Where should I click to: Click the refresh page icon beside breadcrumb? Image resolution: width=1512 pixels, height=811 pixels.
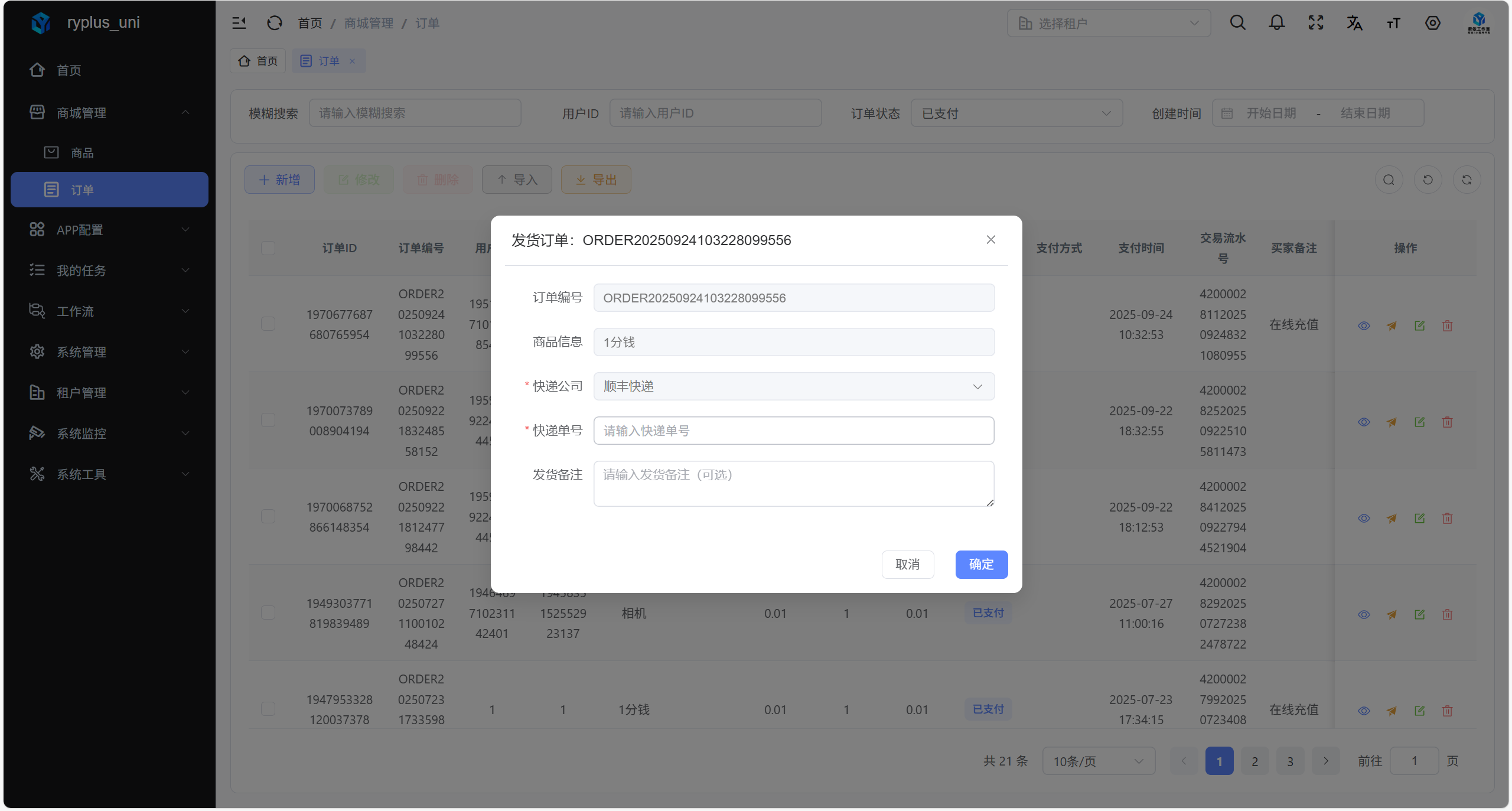pyautogui.click(x=274, y=23)
